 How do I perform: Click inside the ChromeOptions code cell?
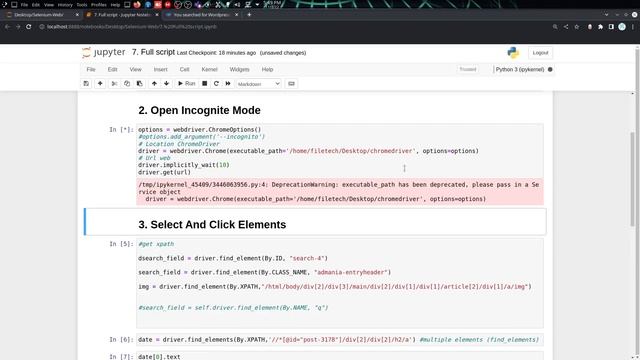tap(340, 151)
